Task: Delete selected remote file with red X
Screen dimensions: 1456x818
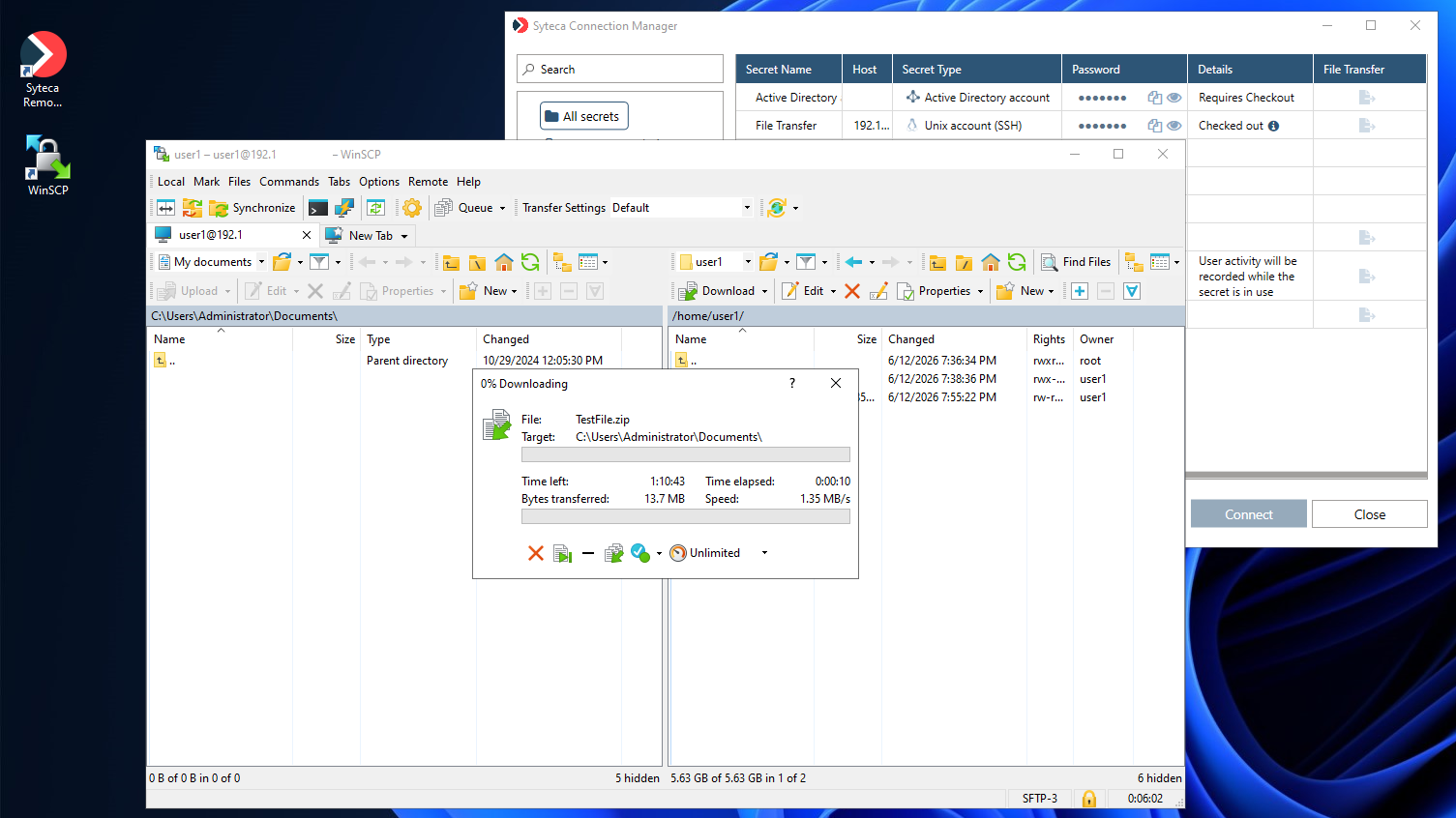Action: click(852, 291)
